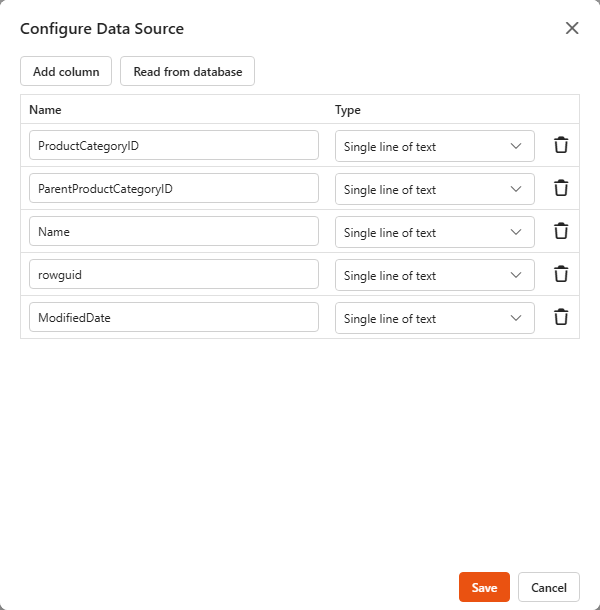Save the data source configuration

pos(484,587)
